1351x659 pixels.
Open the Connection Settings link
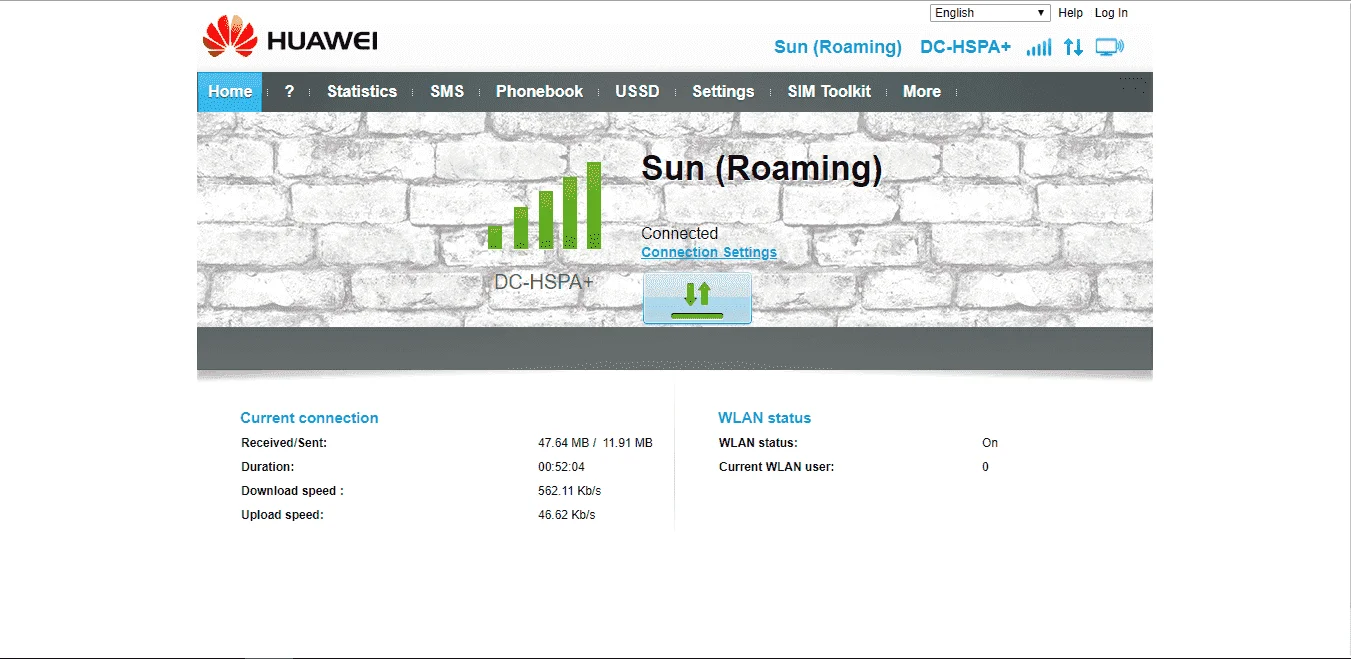[709, 252]
